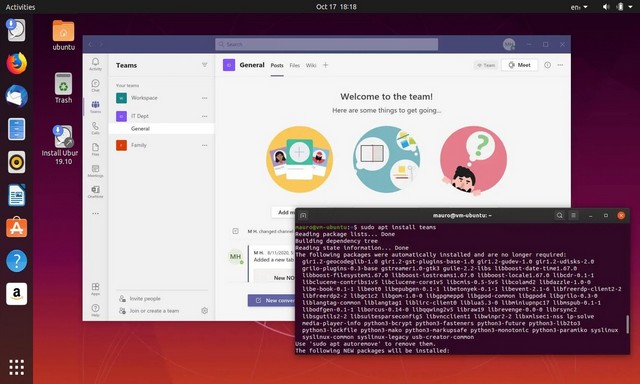
Task: Open the Calls phone icon
Action: pos(95,128)
